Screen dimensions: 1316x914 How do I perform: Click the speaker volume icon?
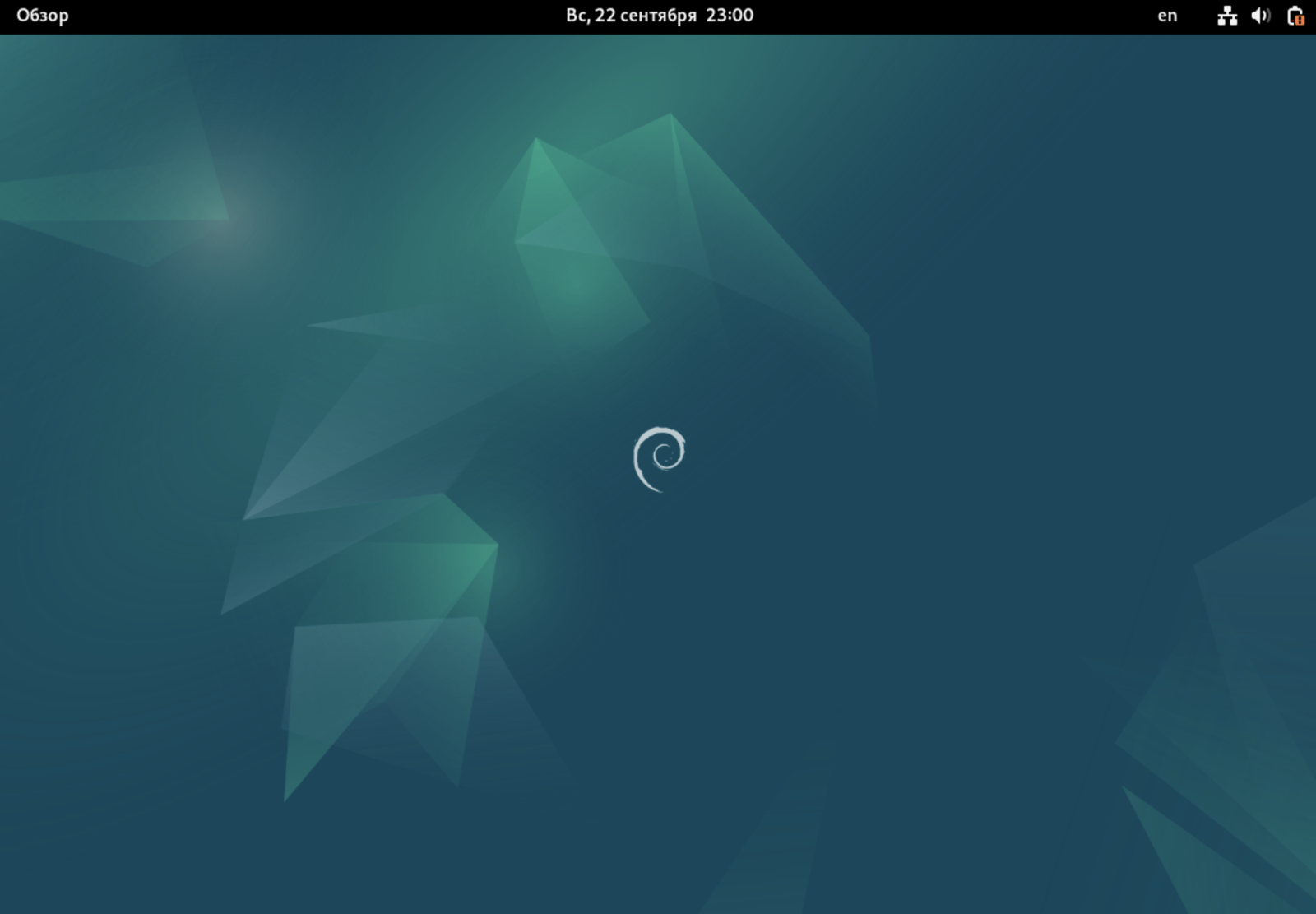pyautogui.click(x=1260, y=16)
